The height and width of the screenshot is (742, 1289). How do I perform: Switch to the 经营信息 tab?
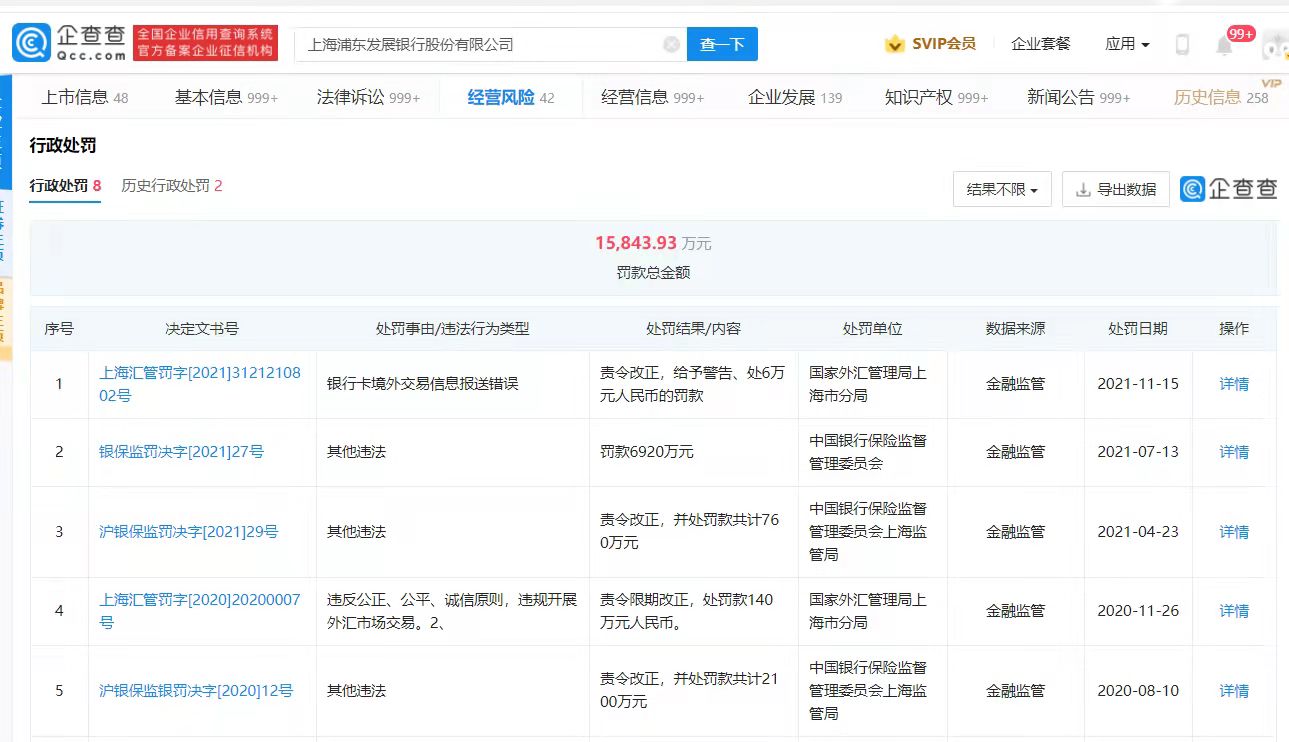[652, 98]
